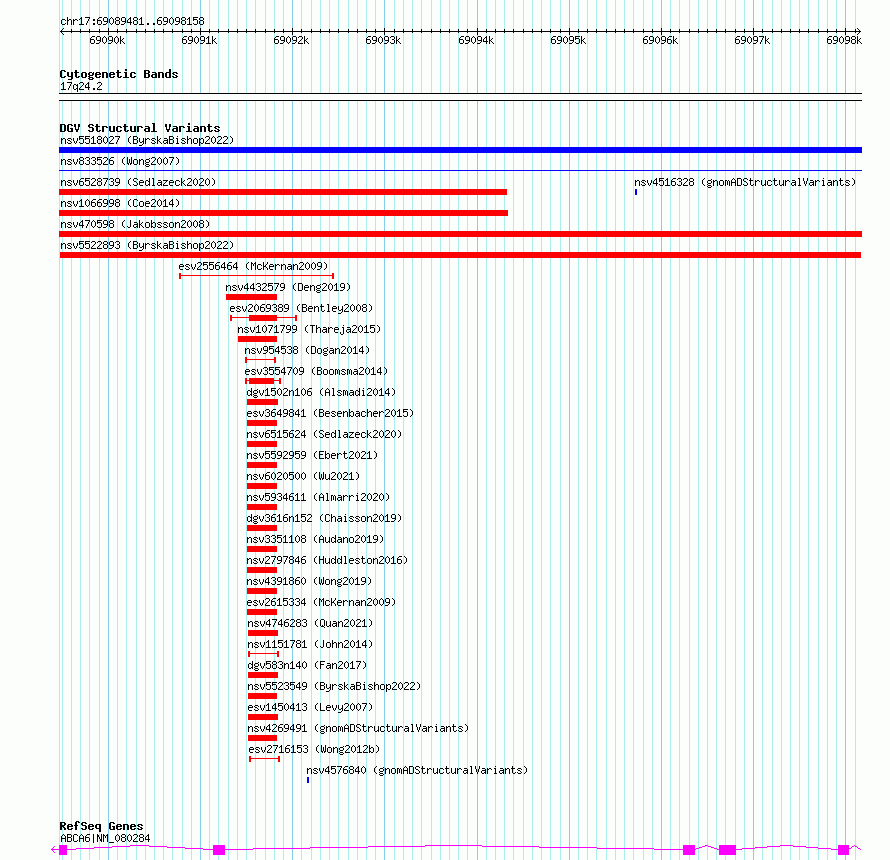Click the nsv5518027 (ByrskaBishop2022) blue bar
Image resolution: width=890 pixels, height=860 pixels.
pyautogui.click(x=460, y=150)
